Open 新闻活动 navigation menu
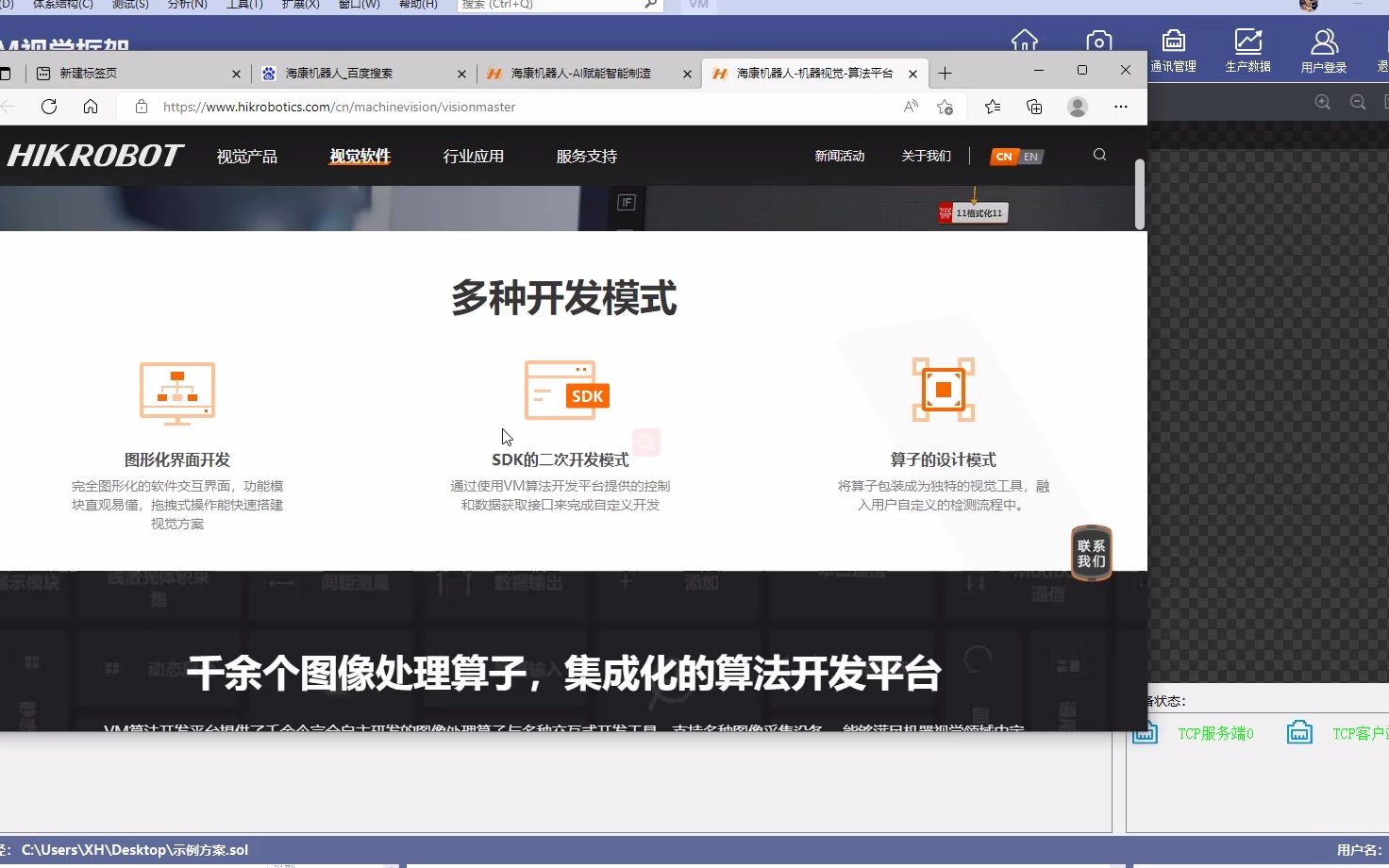1389x868 pixels. pyautogui.click(x=840, y=156)
